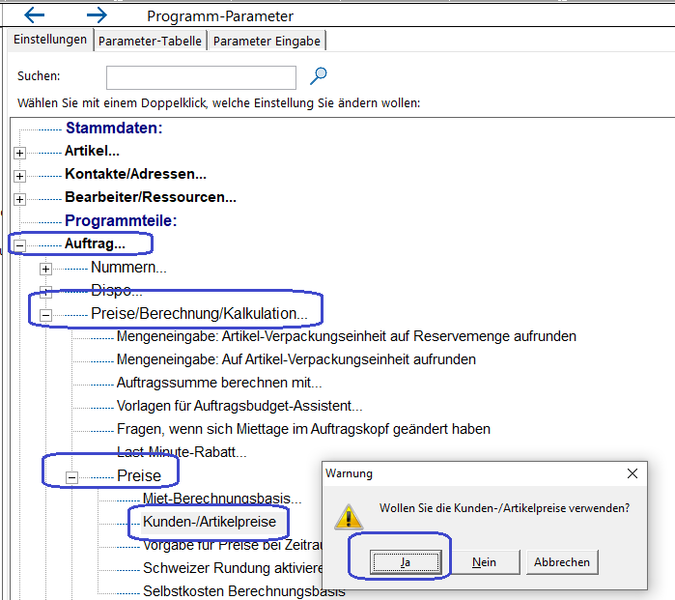Click Abbrechen in the warning dialog
Image resolution: width=675 pixels, height=600 pixels.
(562, 562)
